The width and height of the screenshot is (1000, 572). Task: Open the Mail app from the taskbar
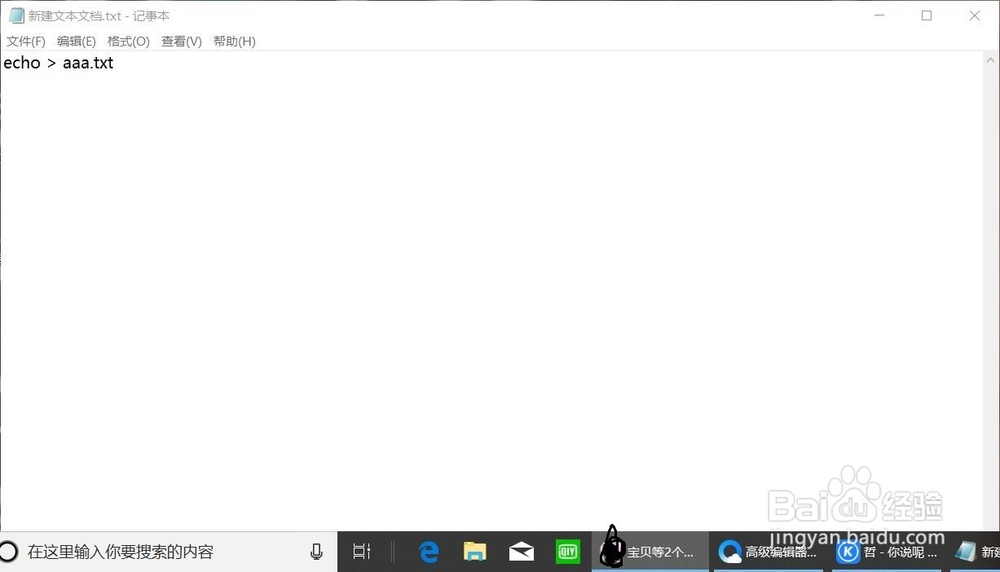[521, 552]
